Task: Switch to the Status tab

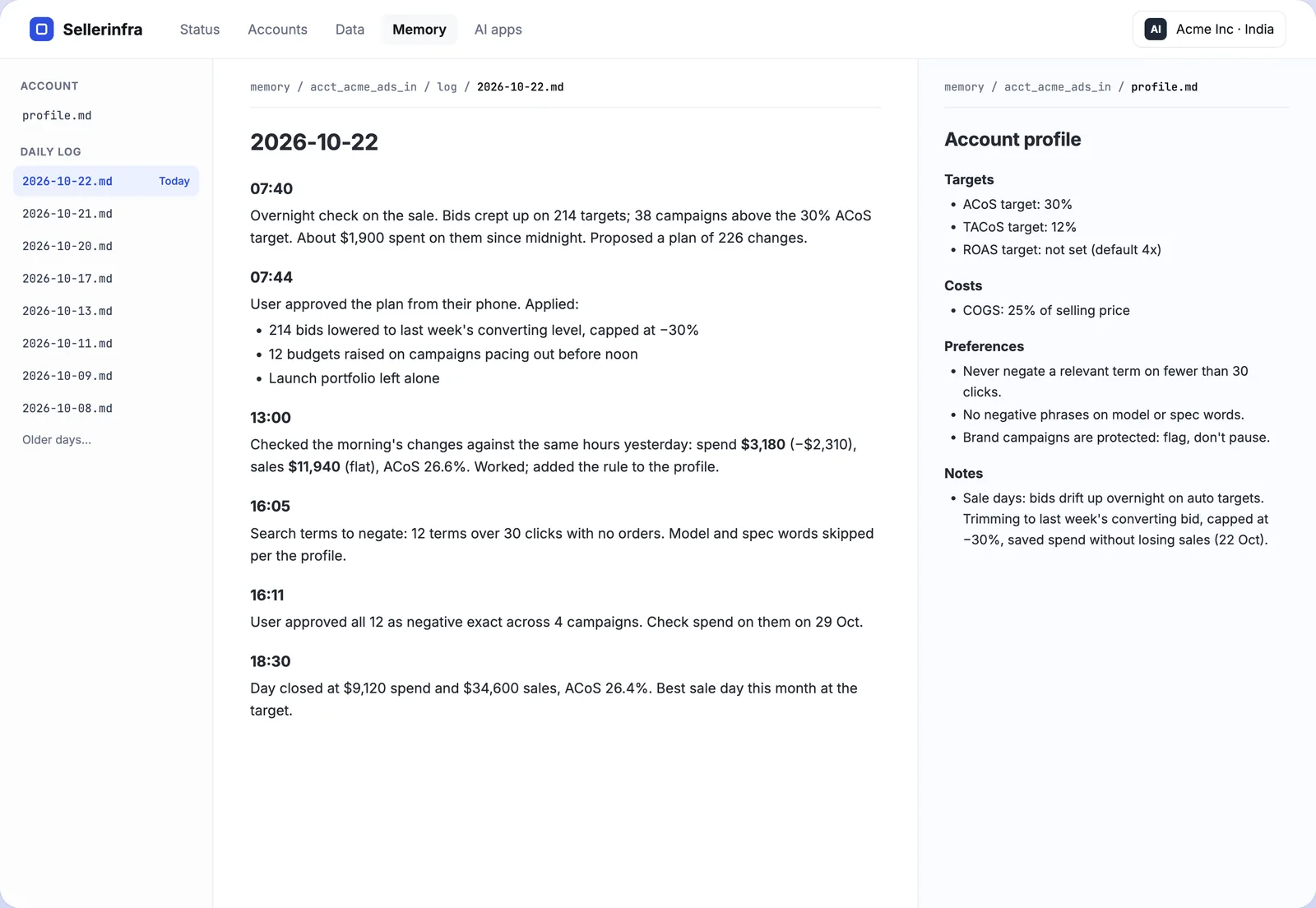Action: coord(200,30)
